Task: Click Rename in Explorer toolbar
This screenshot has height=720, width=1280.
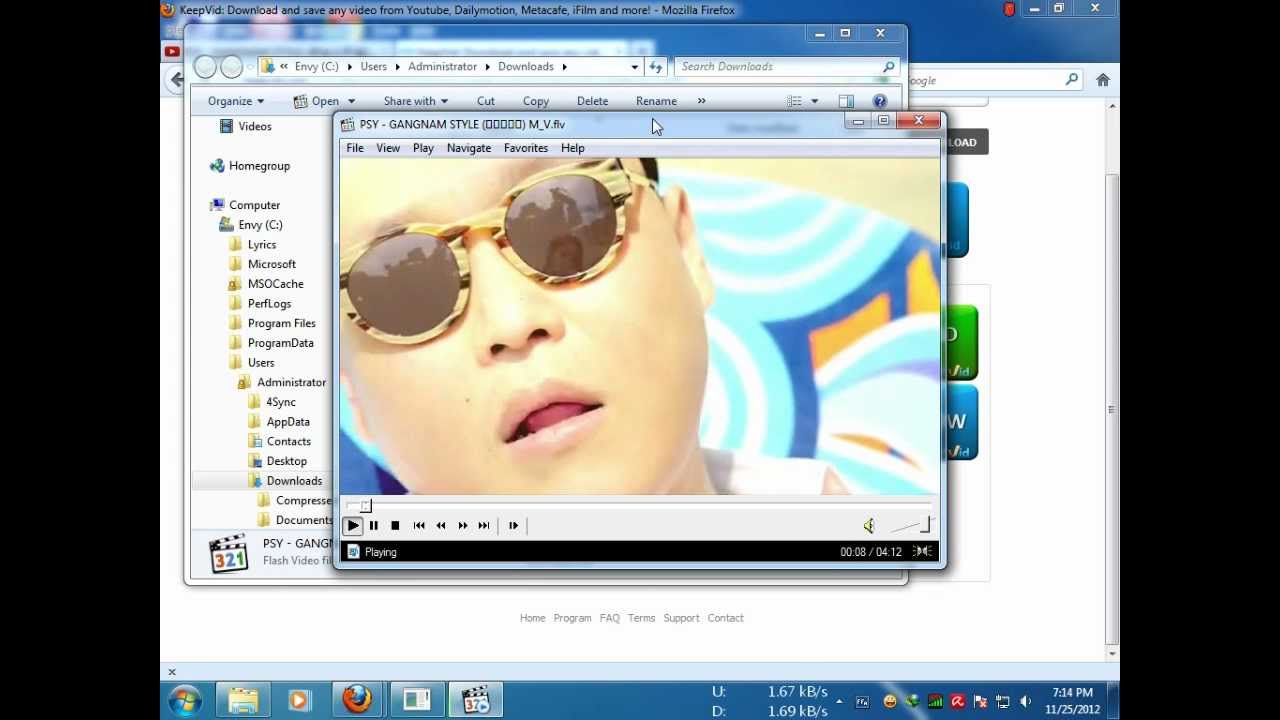Action: pos(656,101)
